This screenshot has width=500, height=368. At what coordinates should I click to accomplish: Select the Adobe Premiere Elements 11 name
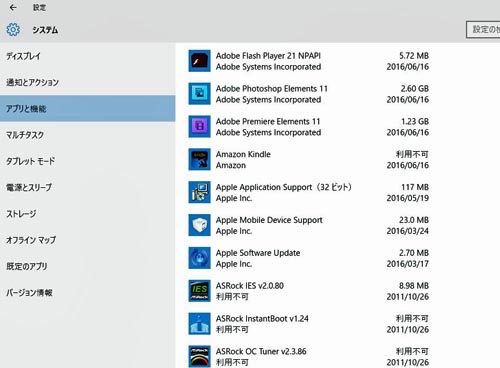[x=268, y=121]
